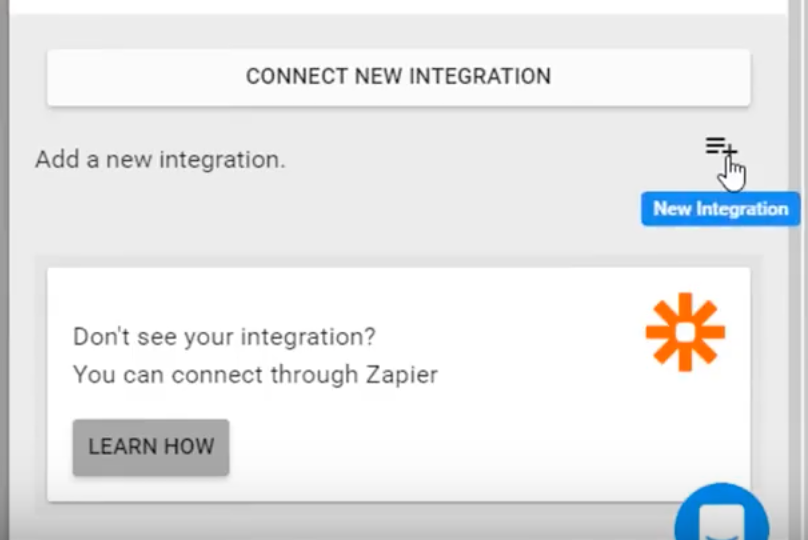Click the add-list plus icon

(x=721, y=147)
